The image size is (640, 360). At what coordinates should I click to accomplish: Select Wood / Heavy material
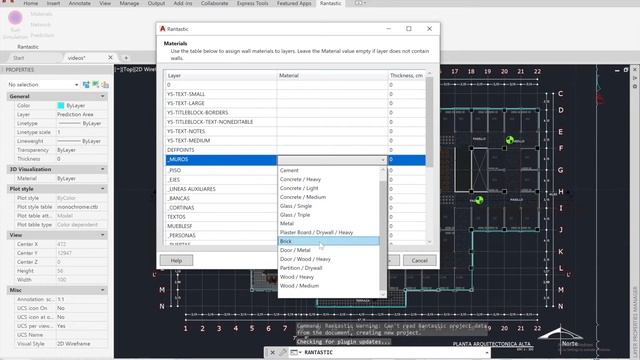[x=329, y=277]
